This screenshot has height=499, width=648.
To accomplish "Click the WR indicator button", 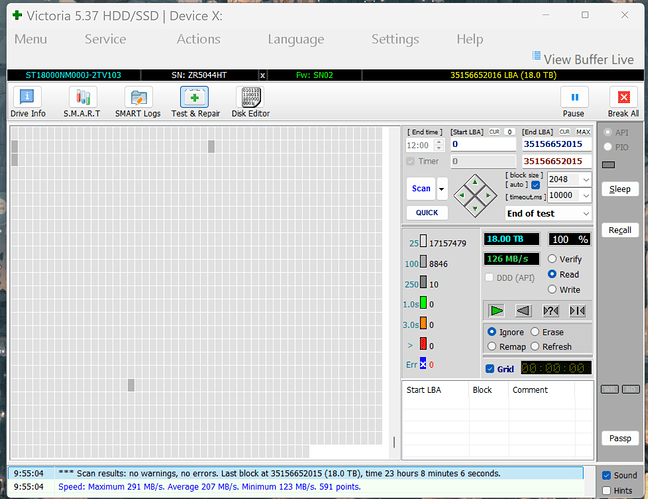I will tap(610, 389).
